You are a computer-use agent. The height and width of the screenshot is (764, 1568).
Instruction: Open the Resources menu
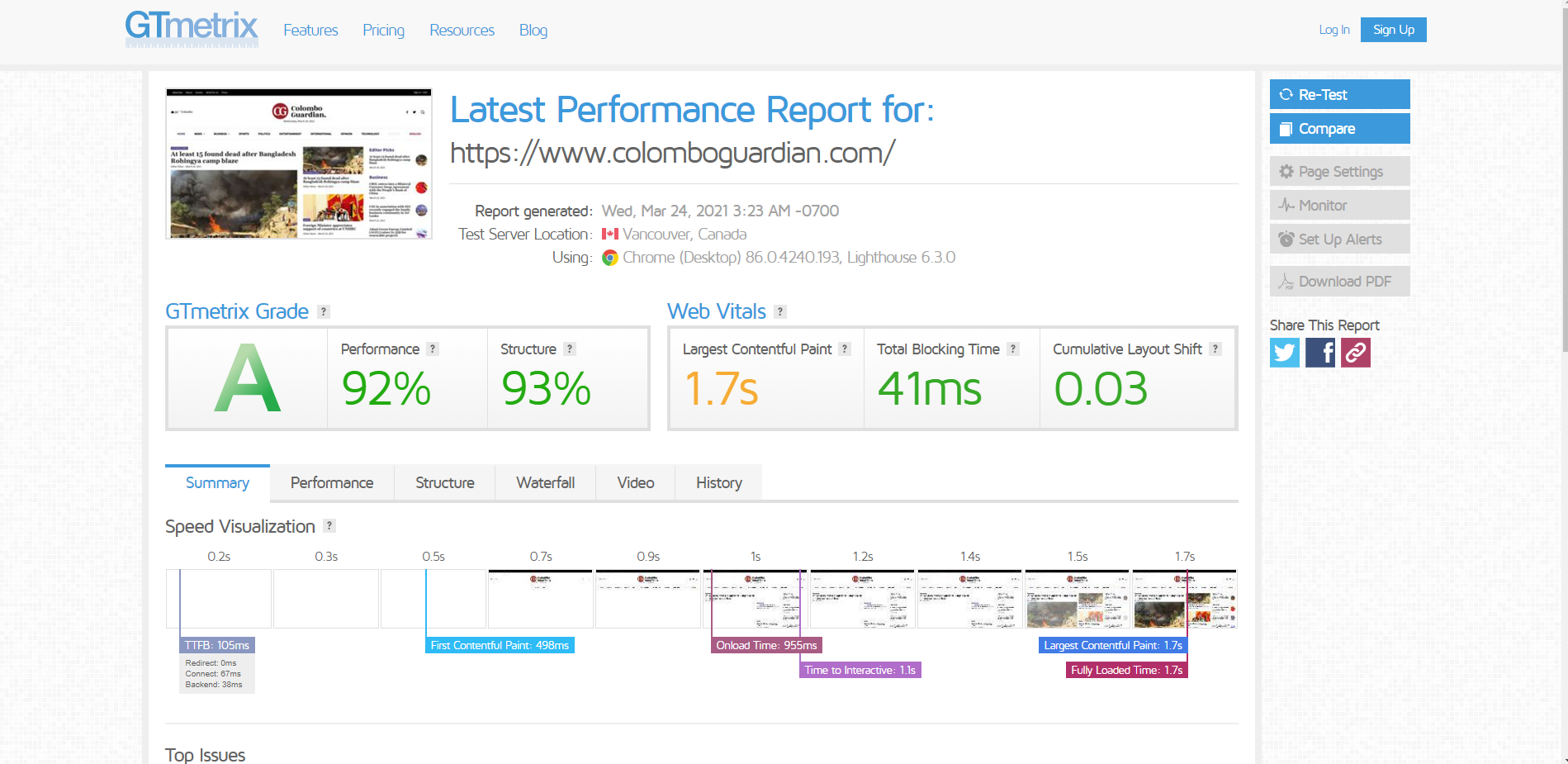coord(462,31)
